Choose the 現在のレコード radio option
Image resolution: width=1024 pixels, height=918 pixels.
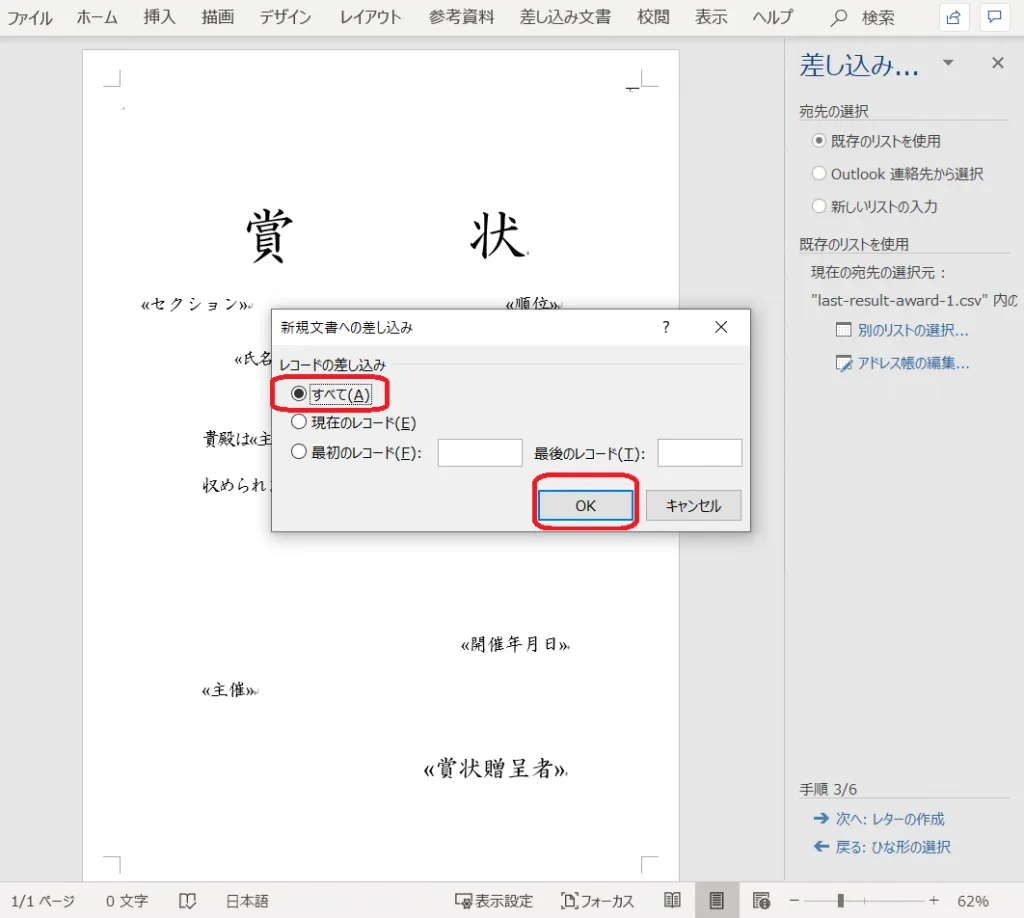click(x=298, y=423)
